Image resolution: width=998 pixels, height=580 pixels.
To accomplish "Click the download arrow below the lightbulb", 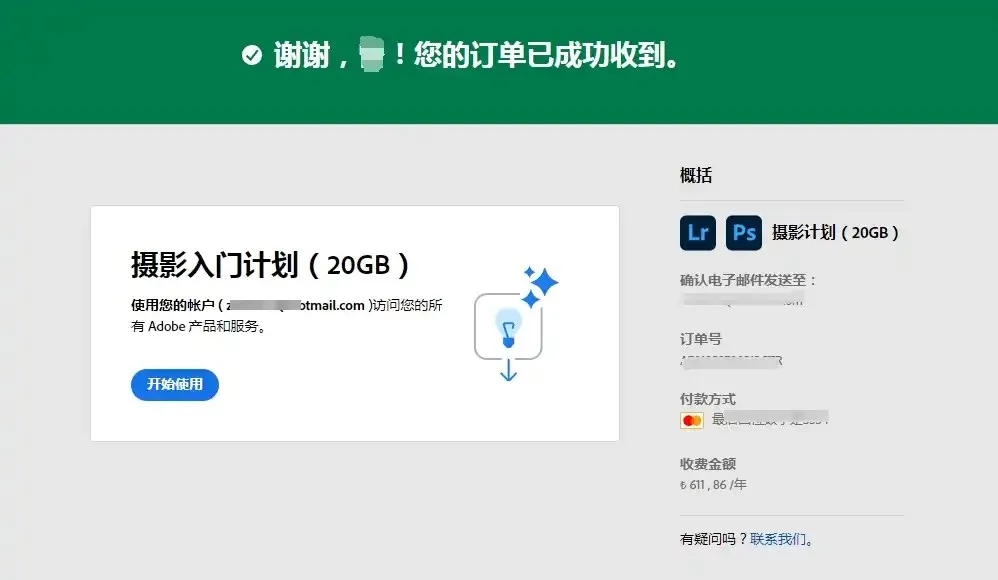I will click(x=509, y=372).
